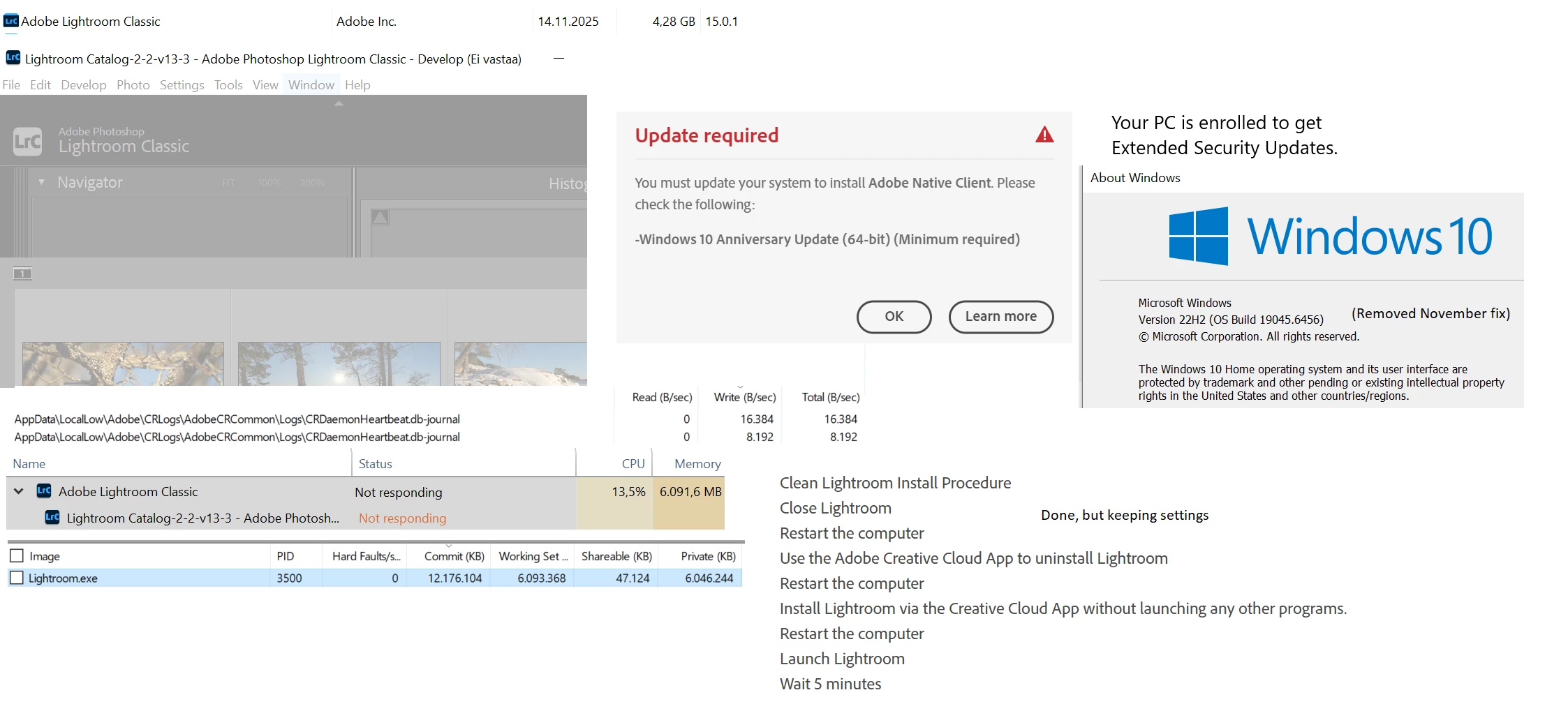Click the Adobe Lightroom Classic icon in programs list

click(11, 21)
